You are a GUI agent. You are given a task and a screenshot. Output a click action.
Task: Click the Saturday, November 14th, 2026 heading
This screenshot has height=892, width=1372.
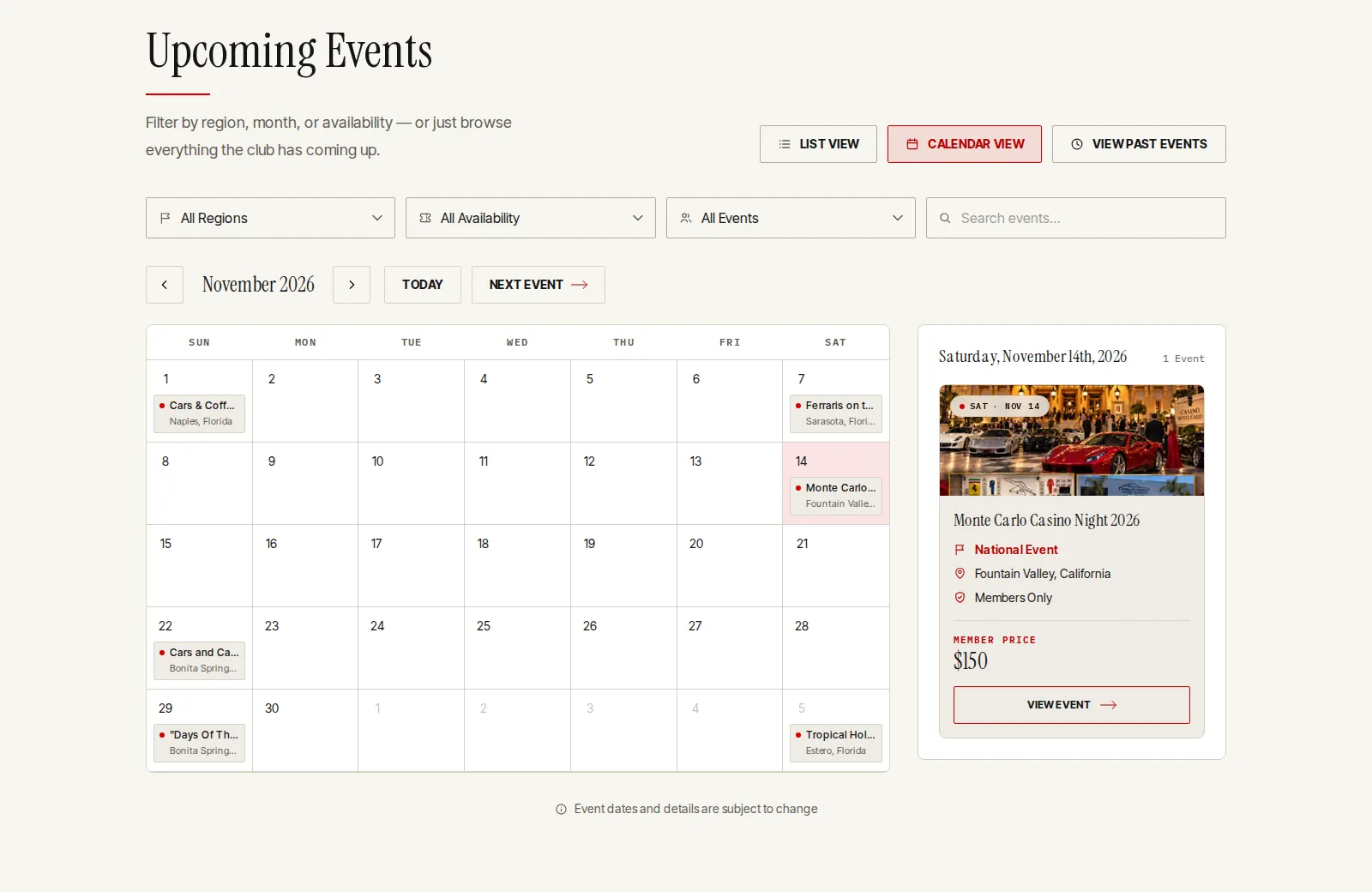click(1032, 357)
